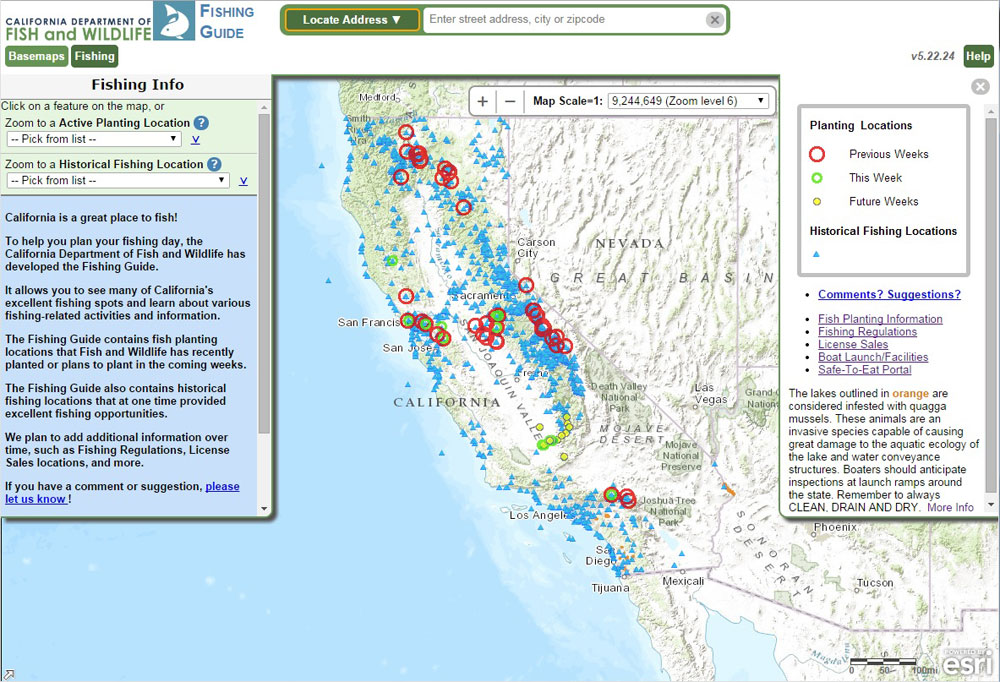1000x682 pixels.
Task: Click the Fishing Info panel scroll-up arrow
Action: click(264, 107)
